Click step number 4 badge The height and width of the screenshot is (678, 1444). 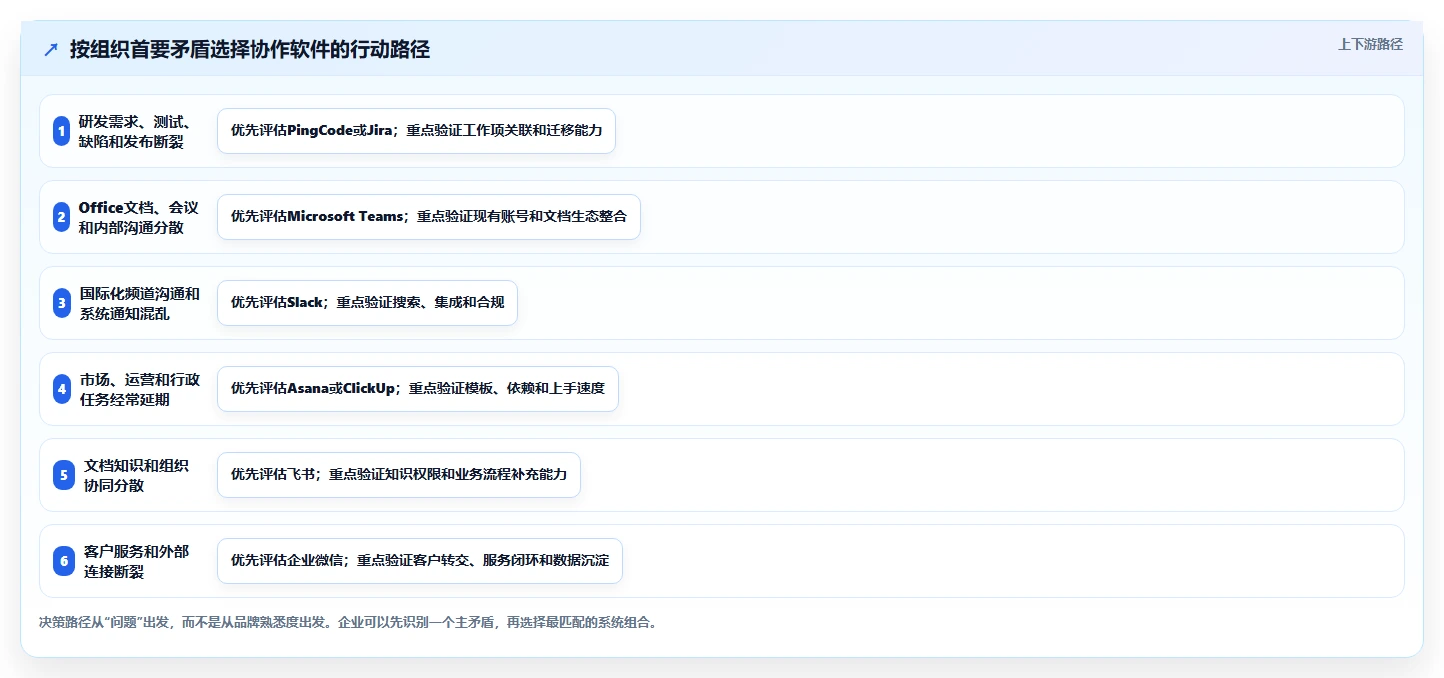(x=62, y=389)
